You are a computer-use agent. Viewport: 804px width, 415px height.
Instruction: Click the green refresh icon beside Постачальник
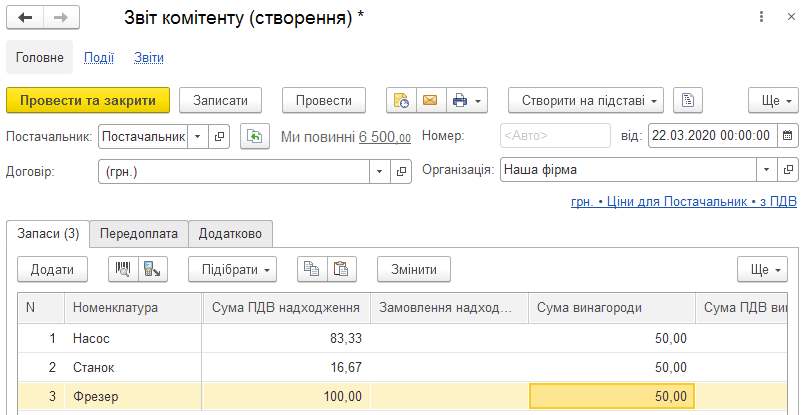[x=255, y=136]
